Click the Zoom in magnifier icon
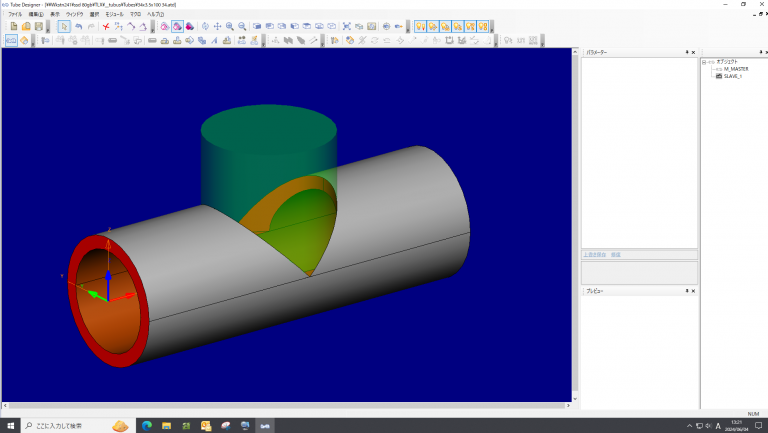This screenshot has width=768, height=433. (230, 26)
